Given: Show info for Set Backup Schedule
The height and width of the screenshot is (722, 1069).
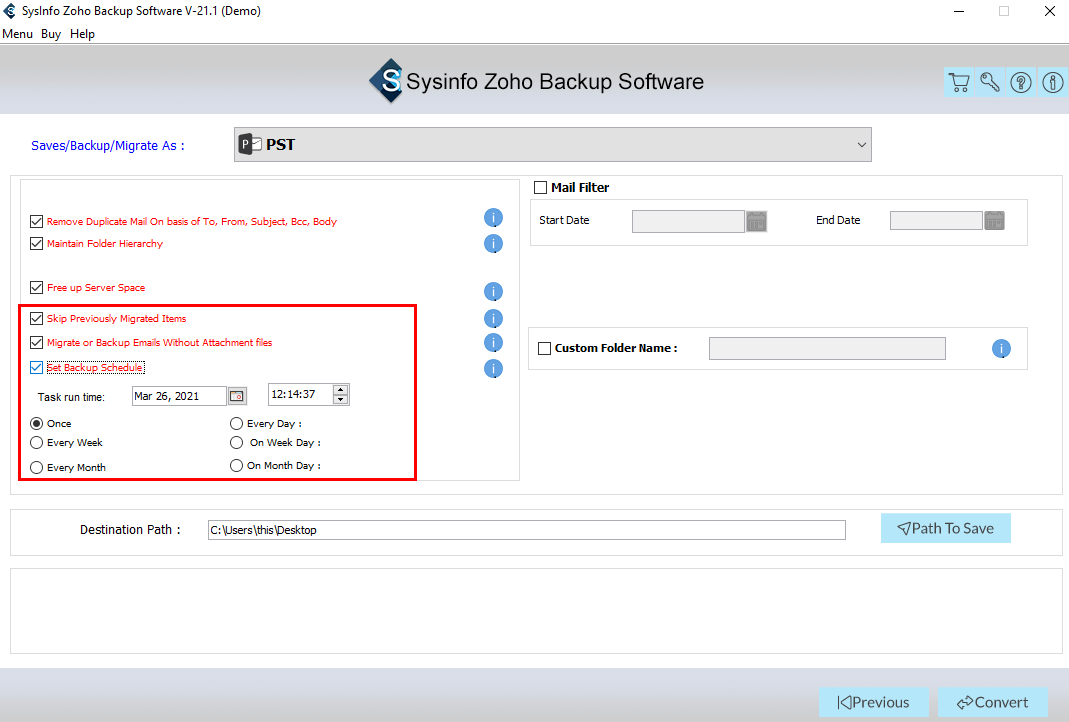Looking at the screenshot, I should pyautogui.click(x=494, y=369).
